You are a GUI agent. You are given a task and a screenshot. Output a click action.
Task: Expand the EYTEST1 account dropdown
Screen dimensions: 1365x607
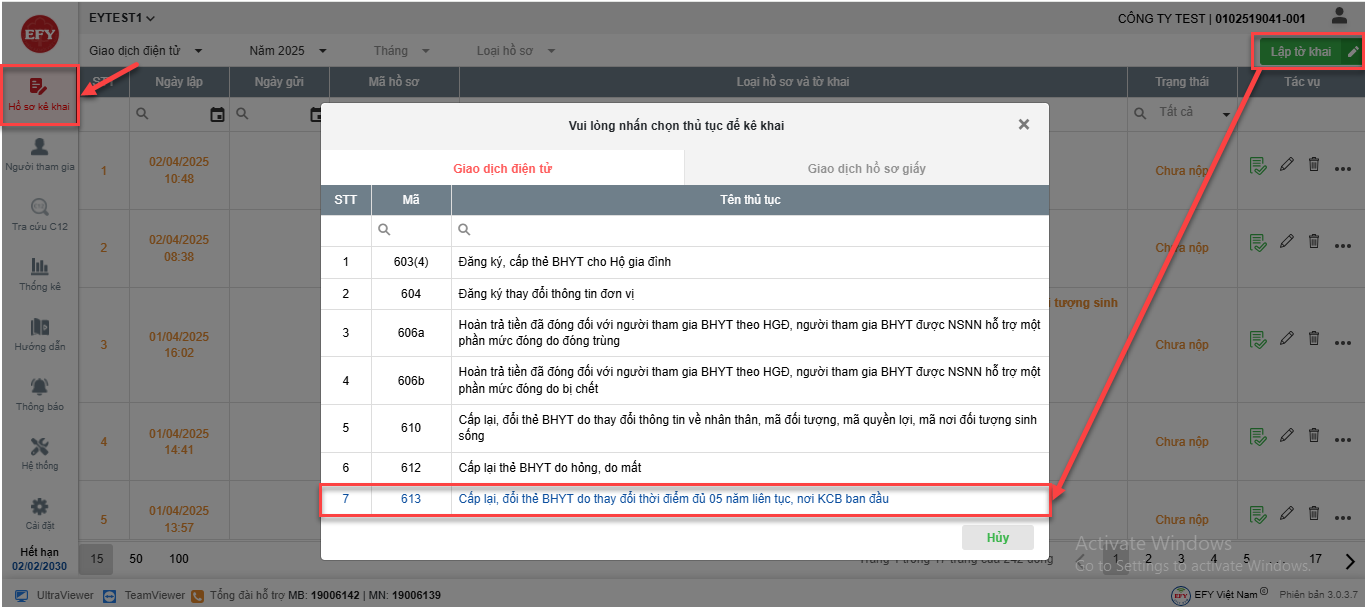point(122,18)
